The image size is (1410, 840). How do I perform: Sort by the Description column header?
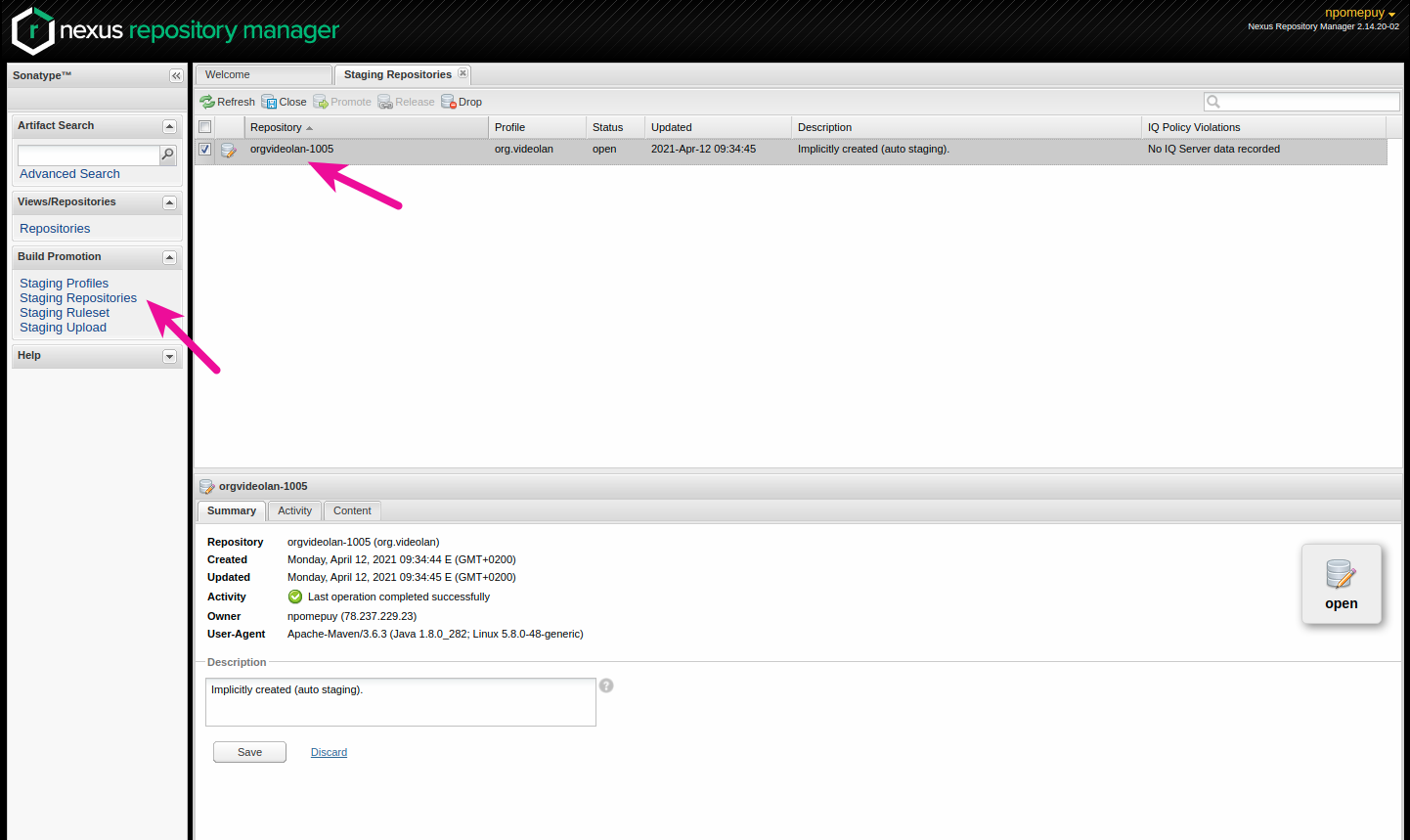966,127
